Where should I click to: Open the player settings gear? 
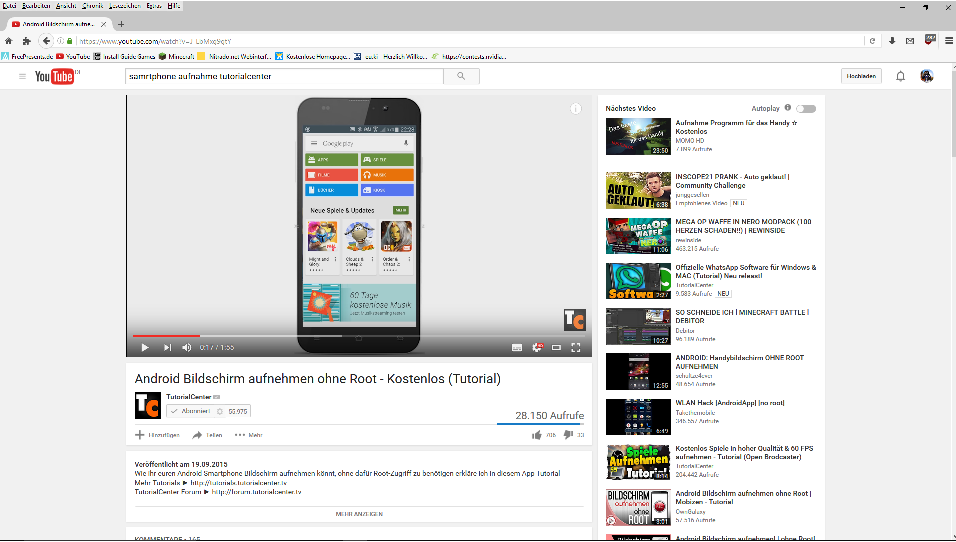point(537,347)
